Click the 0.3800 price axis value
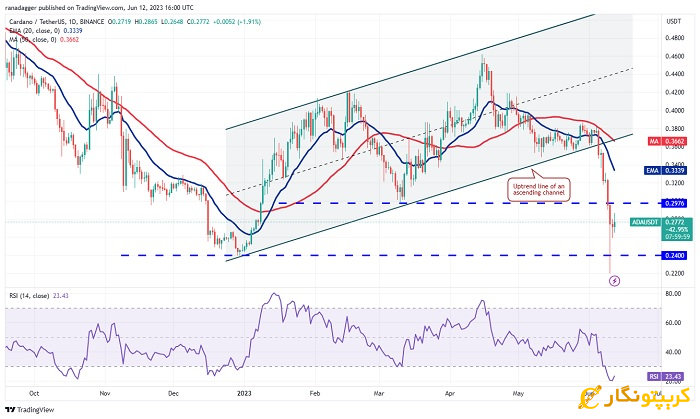 tap(674, 129)
